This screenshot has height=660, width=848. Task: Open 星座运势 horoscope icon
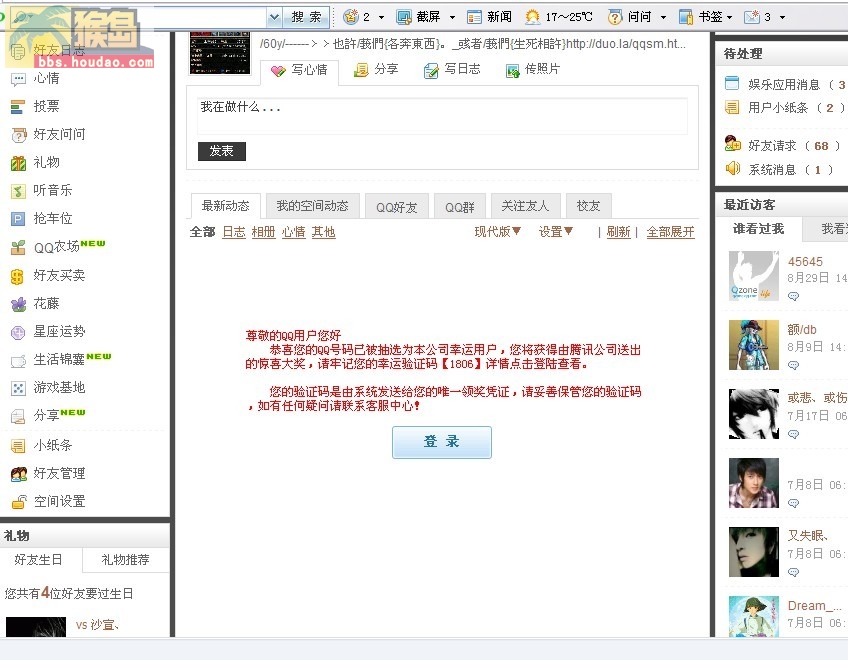(x=18, y=332)
